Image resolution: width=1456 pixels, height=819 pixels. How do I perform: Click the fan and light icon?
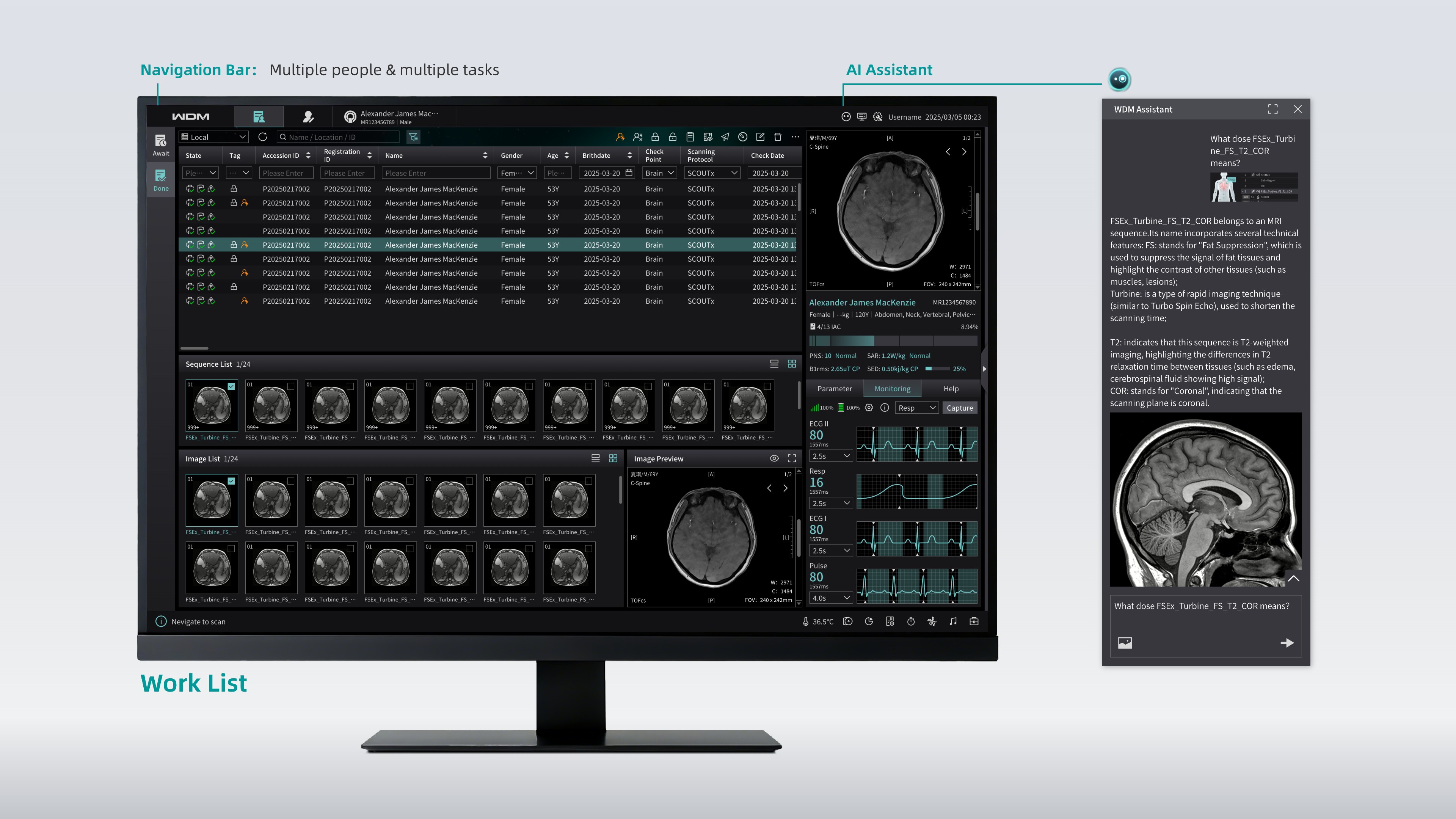point(932,621)
